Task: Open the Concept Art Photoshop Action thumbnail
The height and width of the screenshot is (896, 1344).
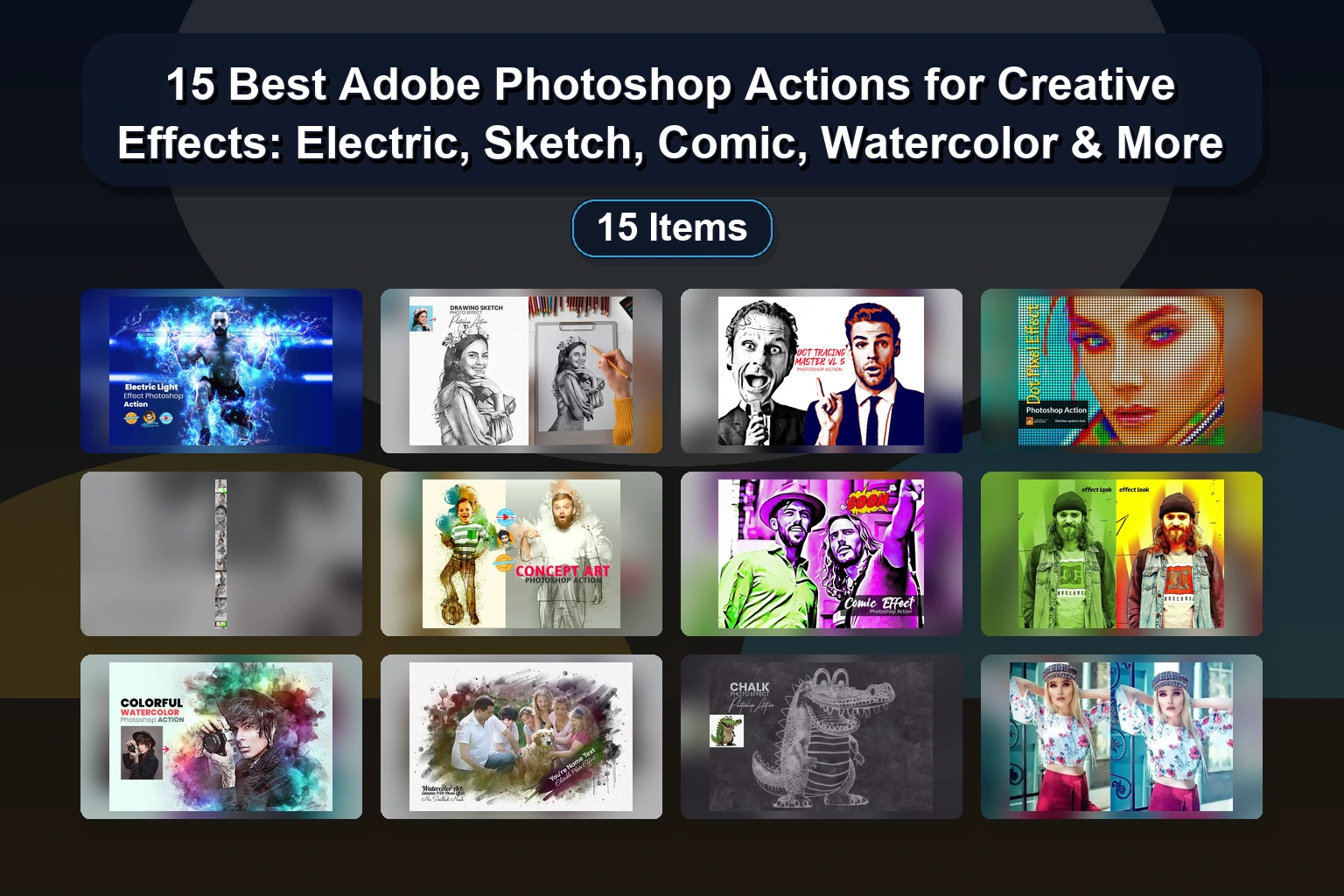Action: point(521,554)
